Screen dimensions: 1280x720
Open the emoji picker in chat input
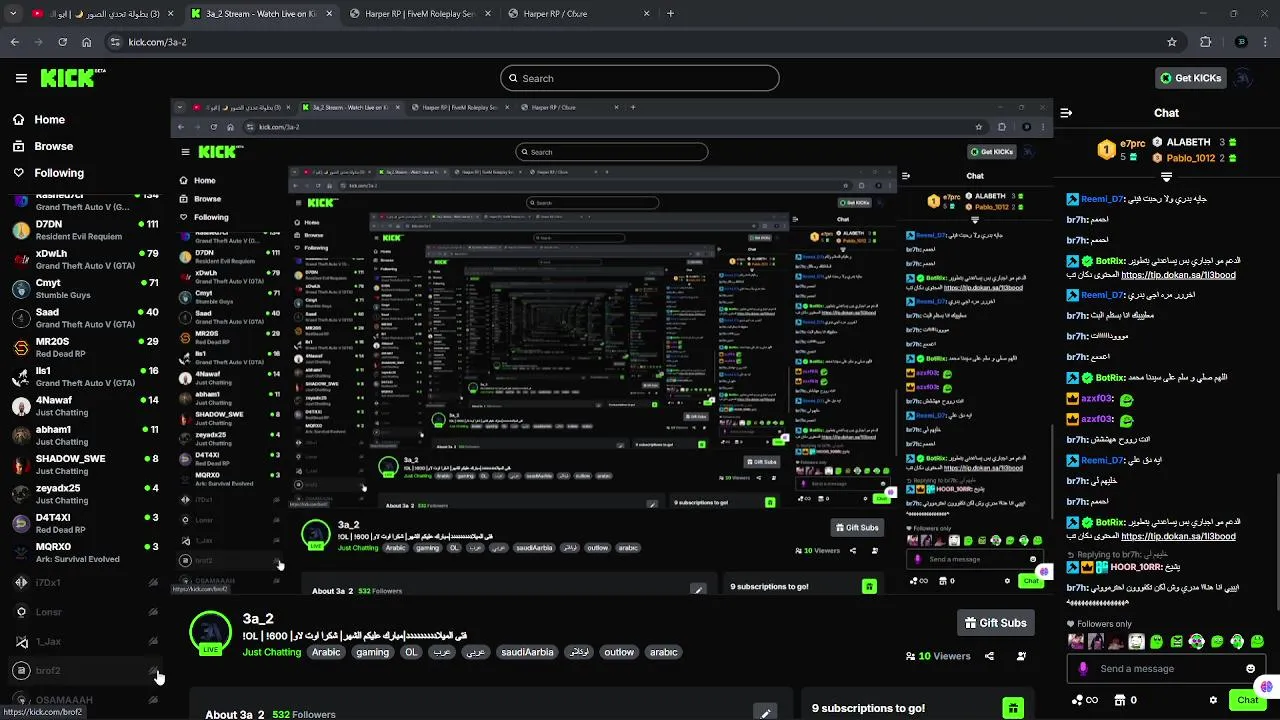tap(1250, 669)
